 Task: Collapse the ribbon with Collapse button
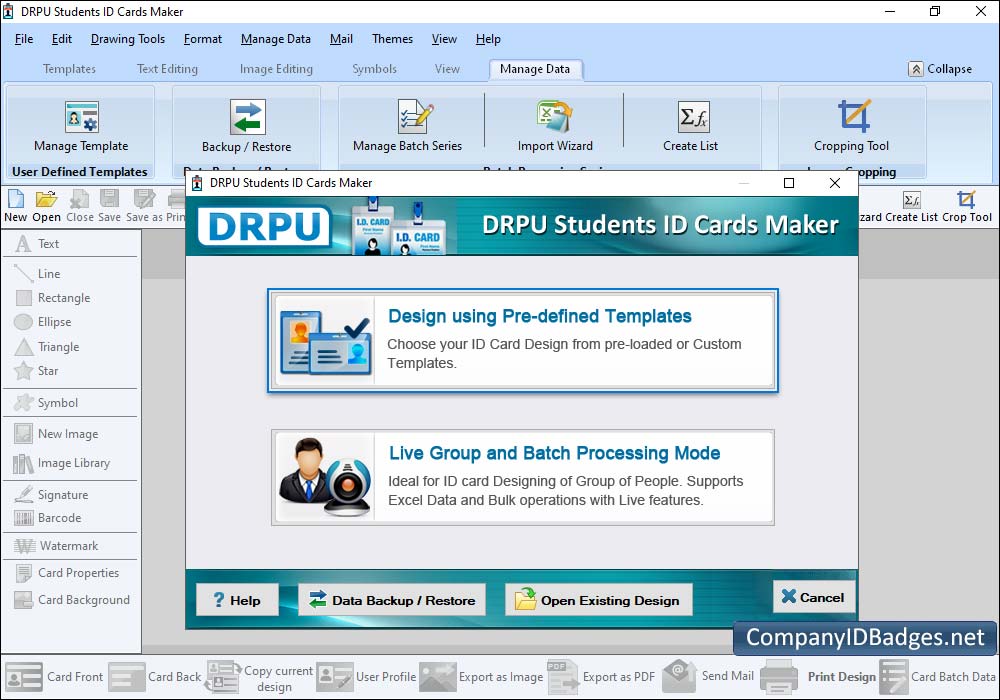tap(941, 69)
